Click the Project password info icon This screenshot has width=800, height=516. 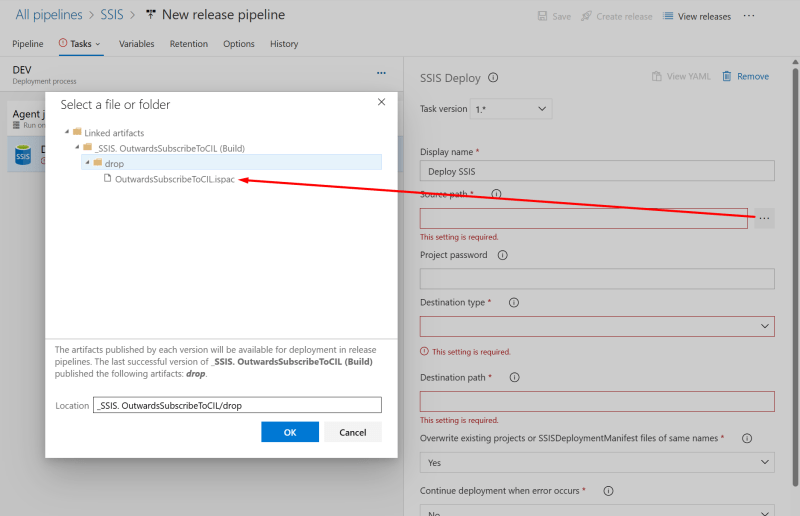click(503, 255)
